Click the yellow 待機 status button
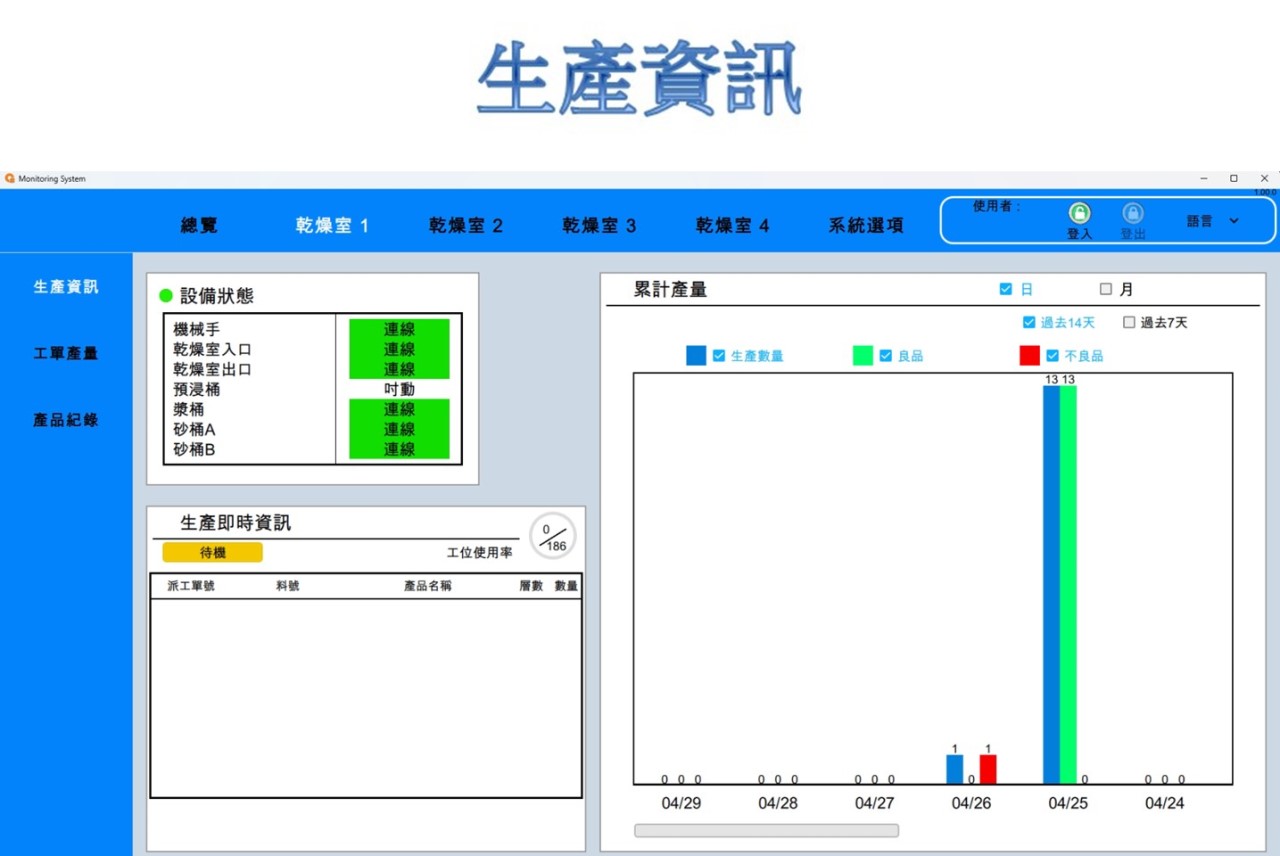Image resolution: width=1280 pixels, height=856 pixels. [x=213, y=553]
